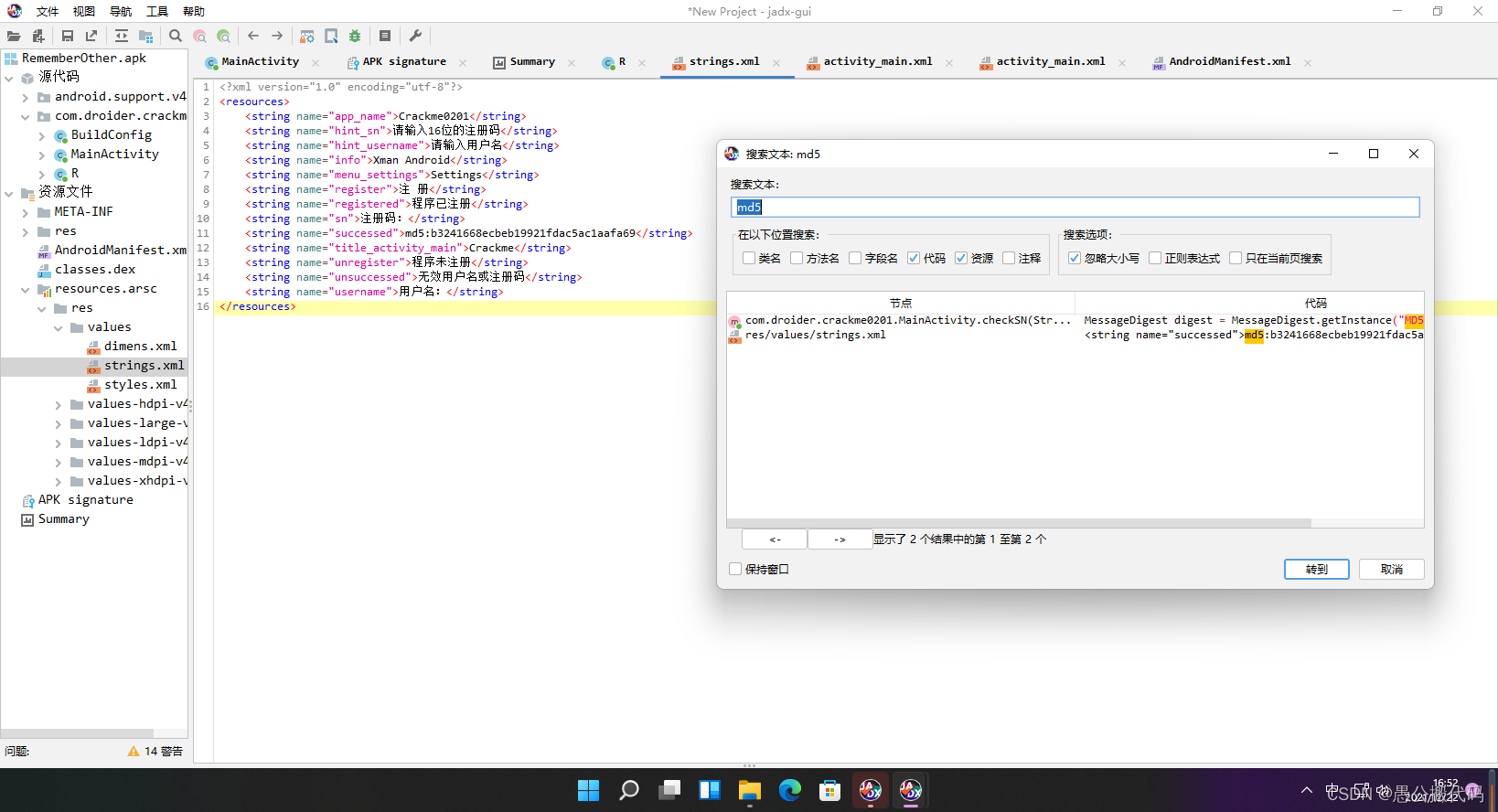Toggle deobfuscation lock-gear icon
1498x812 pixels.
pyautogui.click(x=307, y=36)
